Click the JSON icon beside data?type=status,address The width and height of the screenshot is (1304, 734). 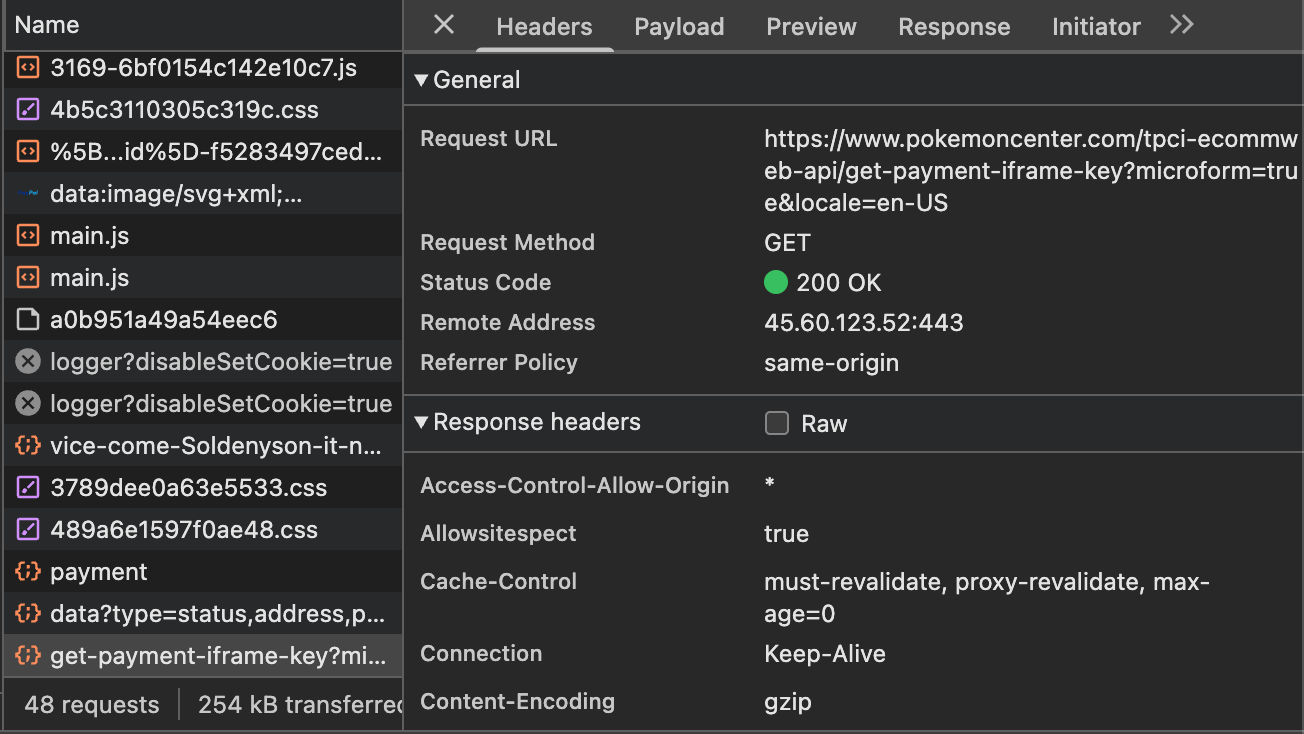click(28, 614)
